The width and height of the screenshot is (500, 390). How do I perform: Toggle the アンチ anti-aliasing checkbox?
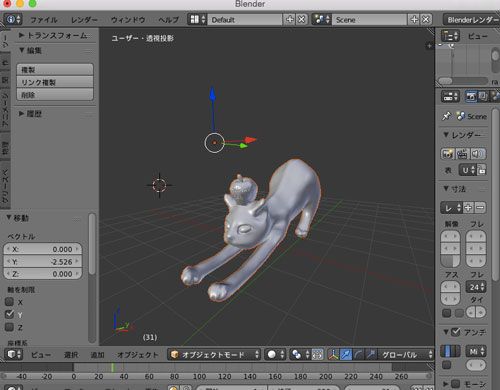point(455,332)
